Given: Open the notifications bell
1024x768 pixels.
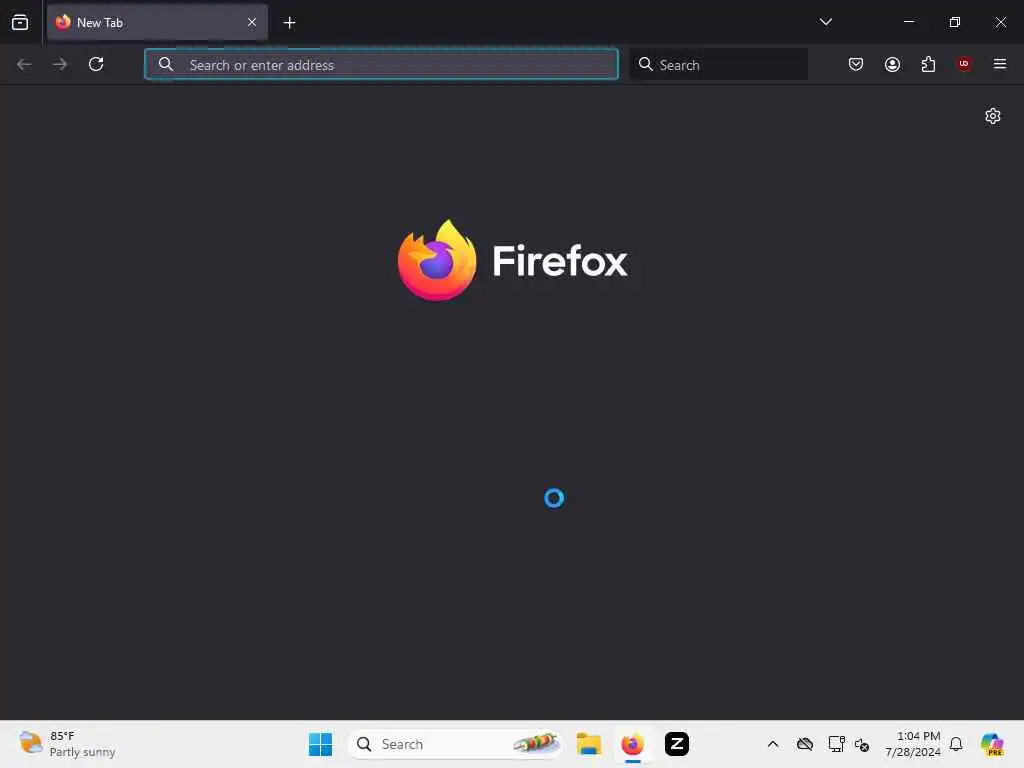Looking at the screenshot, I should coord(956,744).
